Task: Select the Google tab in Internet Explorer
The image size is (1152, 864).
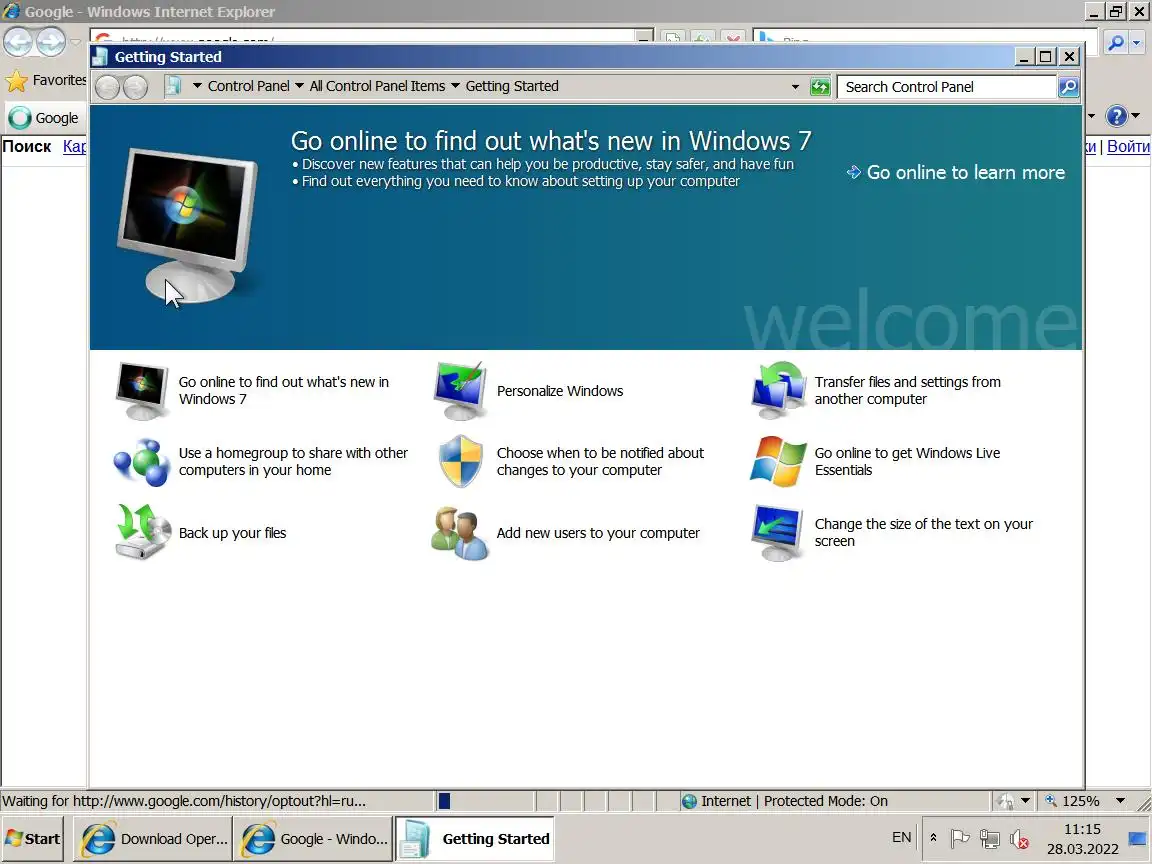Action: [x=46, y=118]
